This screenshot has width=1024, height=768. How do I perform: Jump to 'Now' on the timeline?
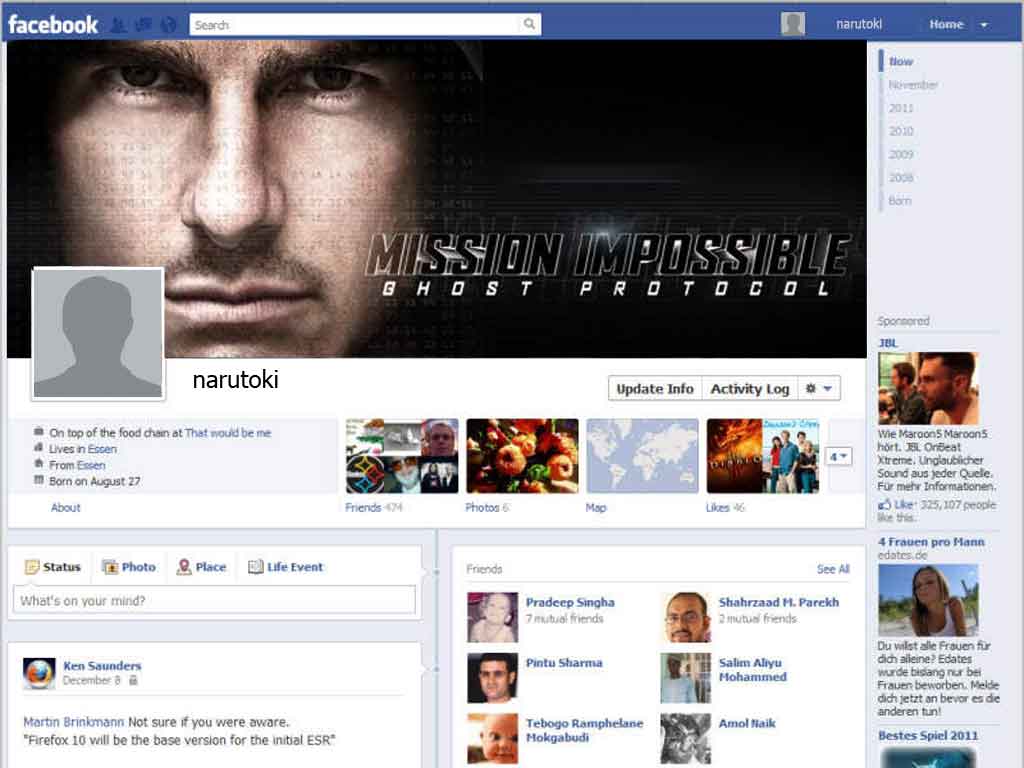(901, 61)
